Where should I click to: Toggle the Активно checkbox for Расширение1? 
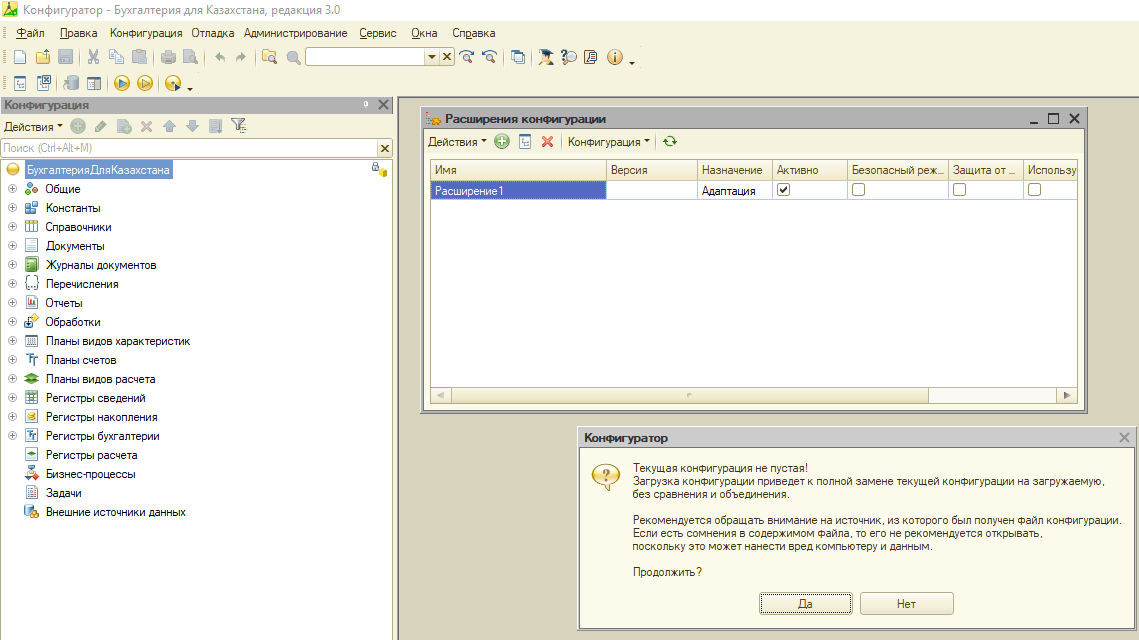(783, 190)
